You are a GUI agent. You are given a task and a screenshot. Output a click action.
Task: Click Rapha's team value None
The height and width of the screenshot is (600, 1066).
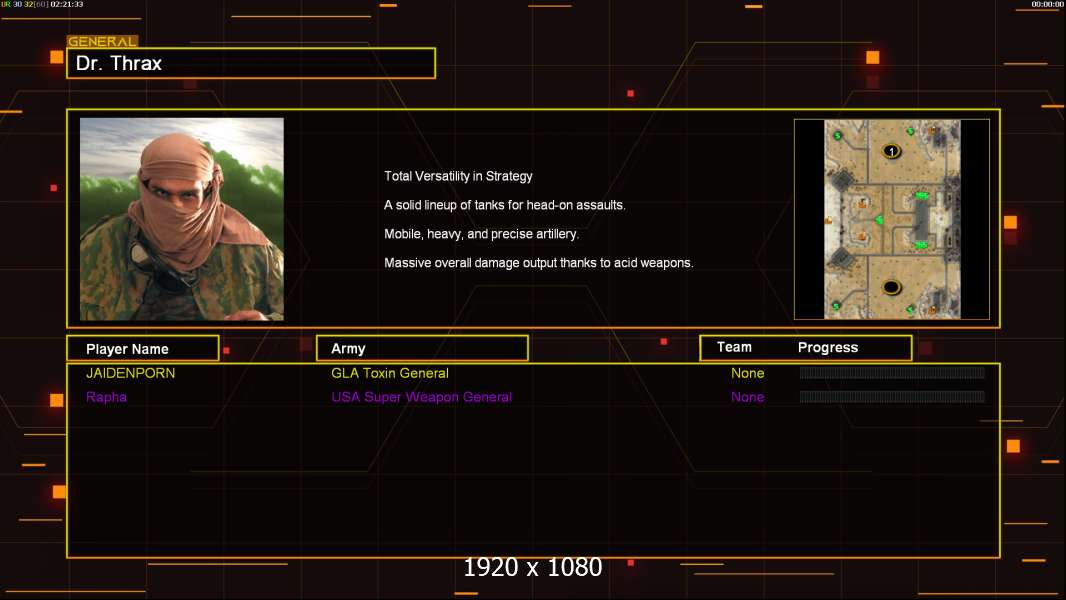click(747, 397)
